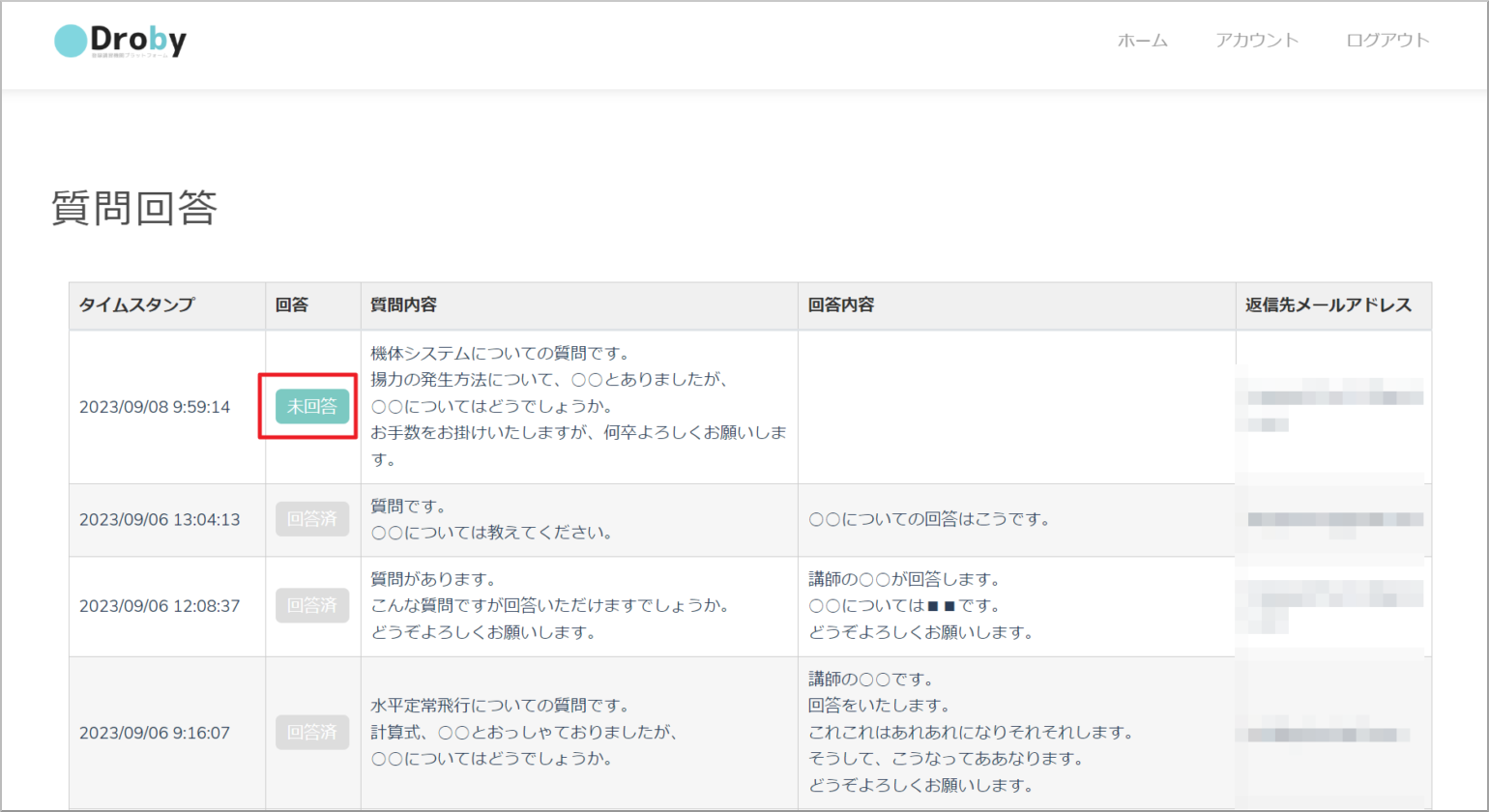The height and width of the screenshot is (812, 1489).
Task: Click the 質問回答 page heading
Action: (x=134, y=208)
